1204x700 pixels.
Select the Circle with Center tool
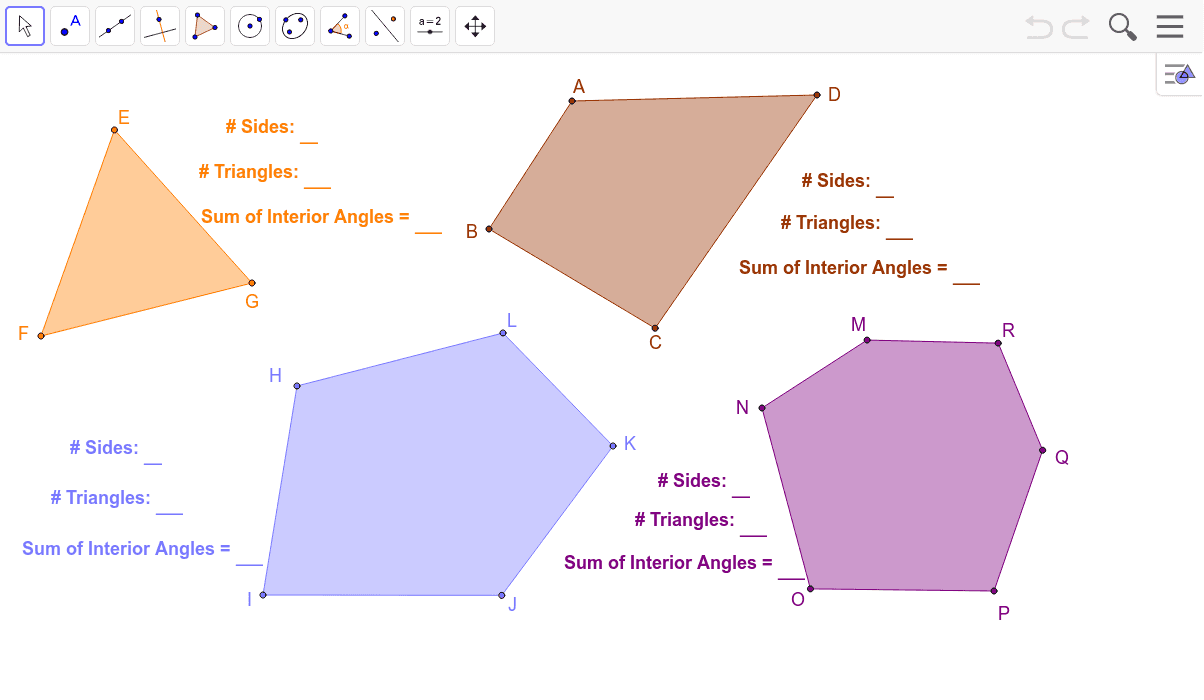250,26
